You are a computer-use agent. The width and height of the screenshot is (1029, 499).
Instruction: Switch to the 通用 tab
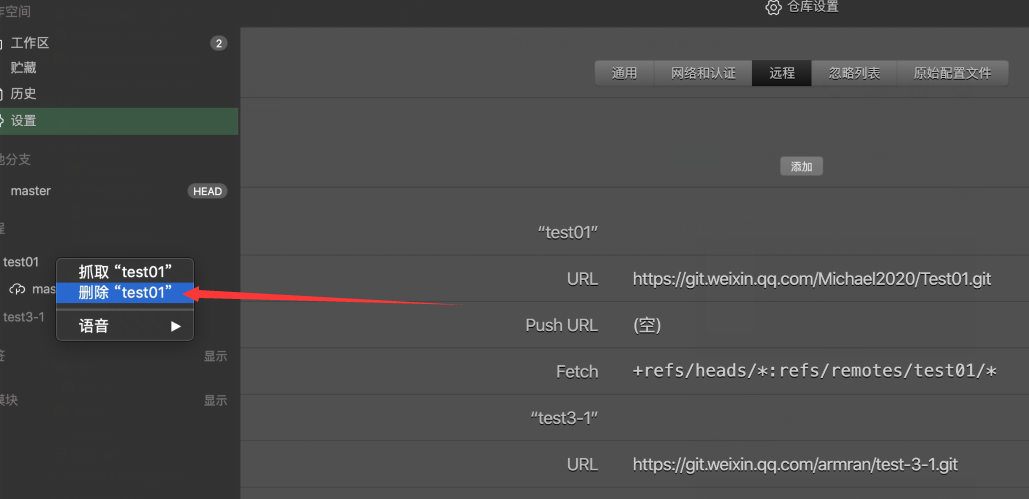click(x=625, y=73)
